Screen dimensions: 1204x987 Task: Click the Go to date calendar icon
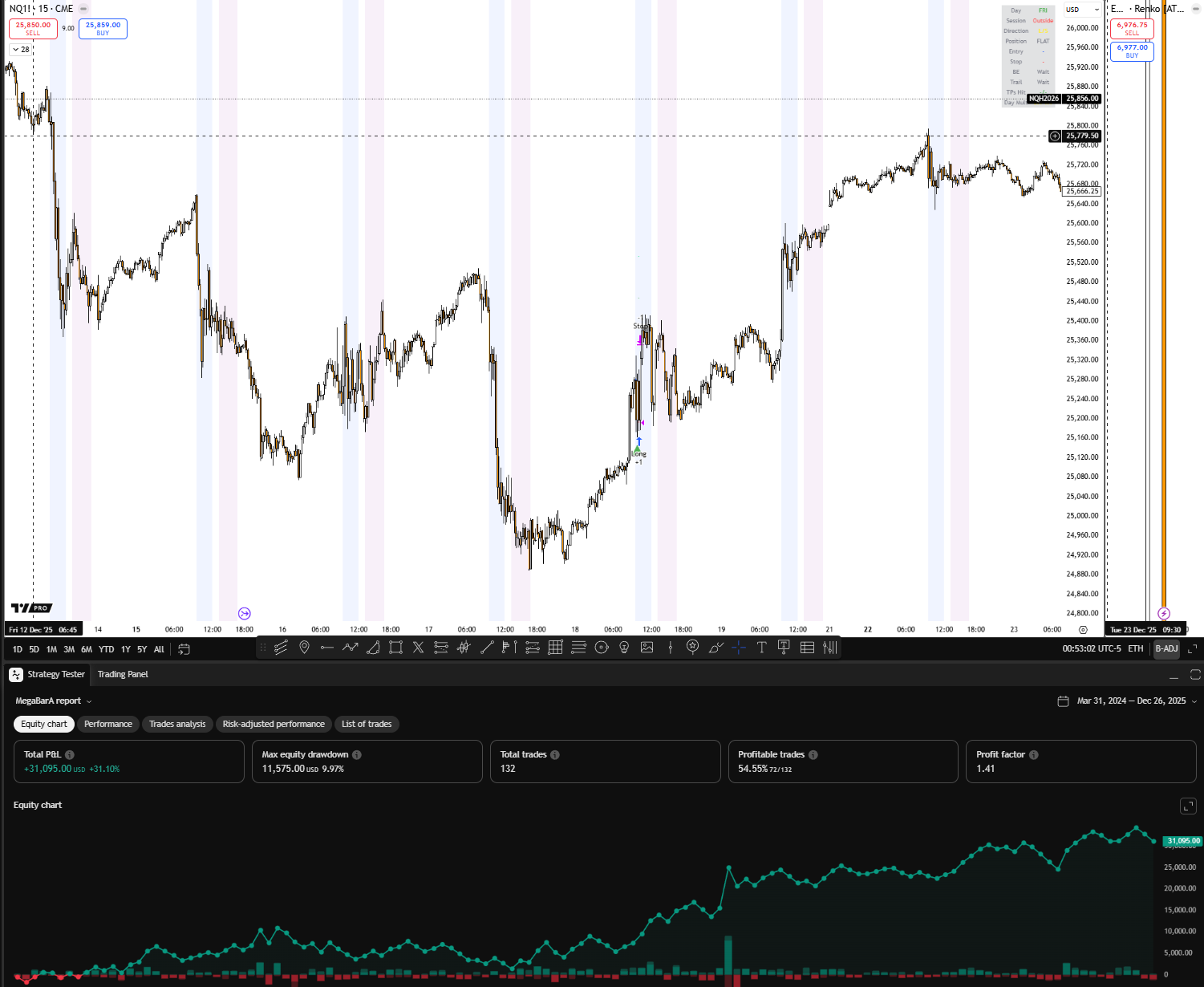(184, 649)
